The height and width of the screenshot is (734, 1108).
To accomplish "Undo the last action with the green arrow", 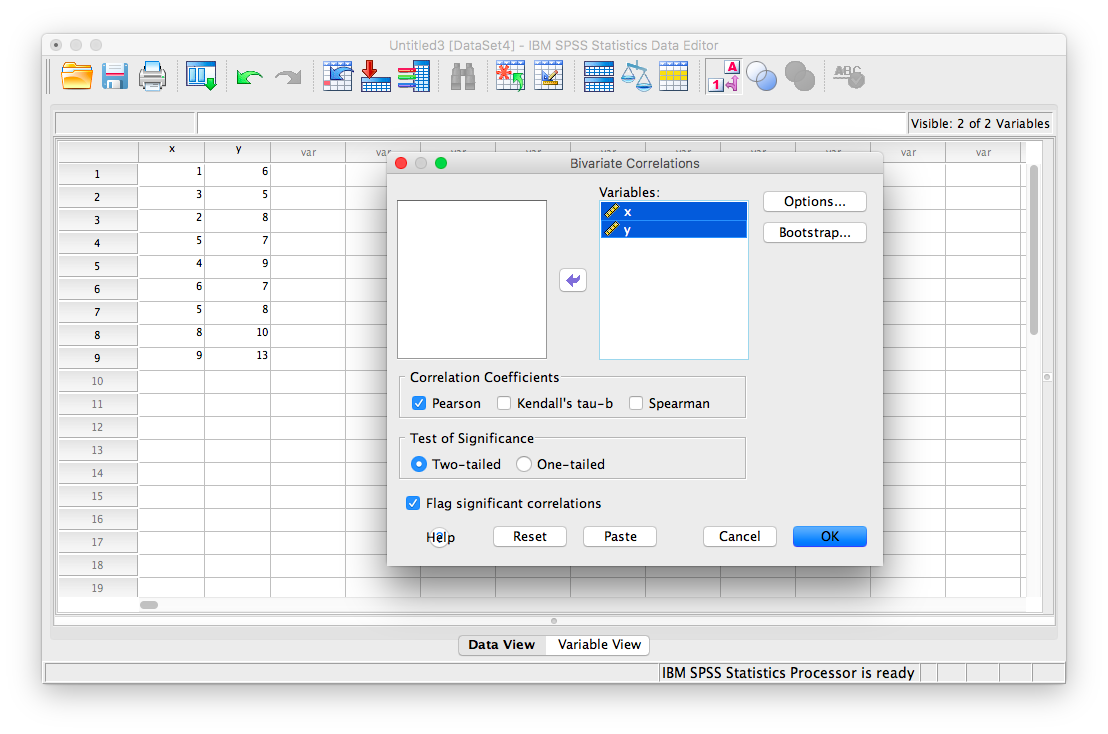I will (x=249, y=76).
